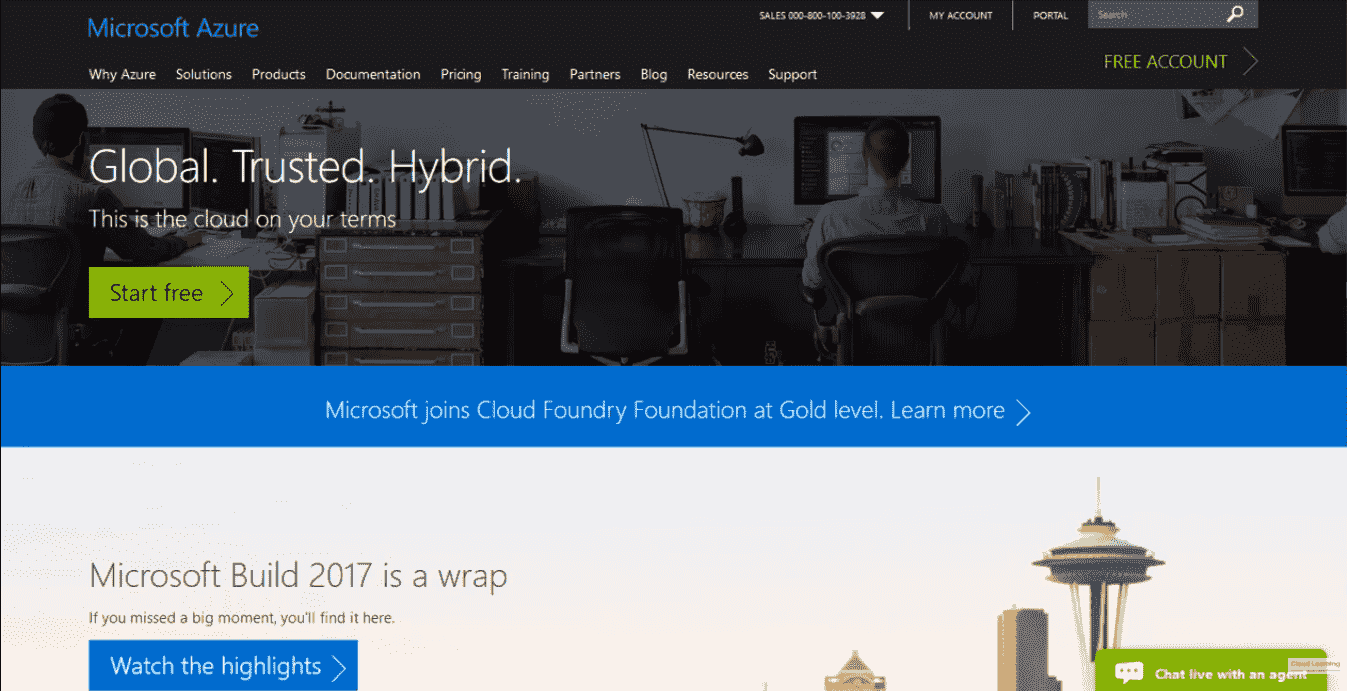The width and height of the screenshot is (1347, 691).
Task: Click the chevron after Learn more
Action: (x=1023, y=412)
